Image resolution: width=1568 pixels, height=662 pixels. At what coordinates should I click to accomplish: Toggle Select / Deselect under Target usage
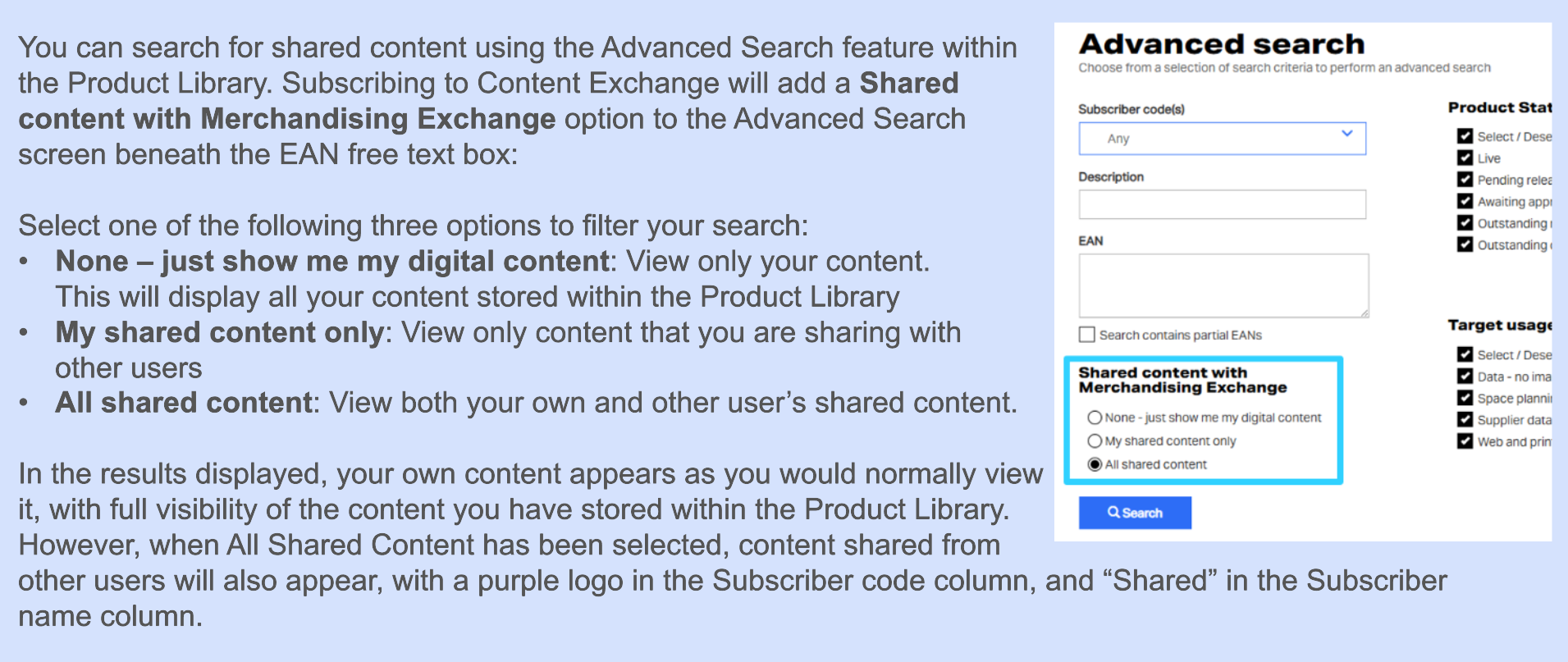pos(1465,354)
